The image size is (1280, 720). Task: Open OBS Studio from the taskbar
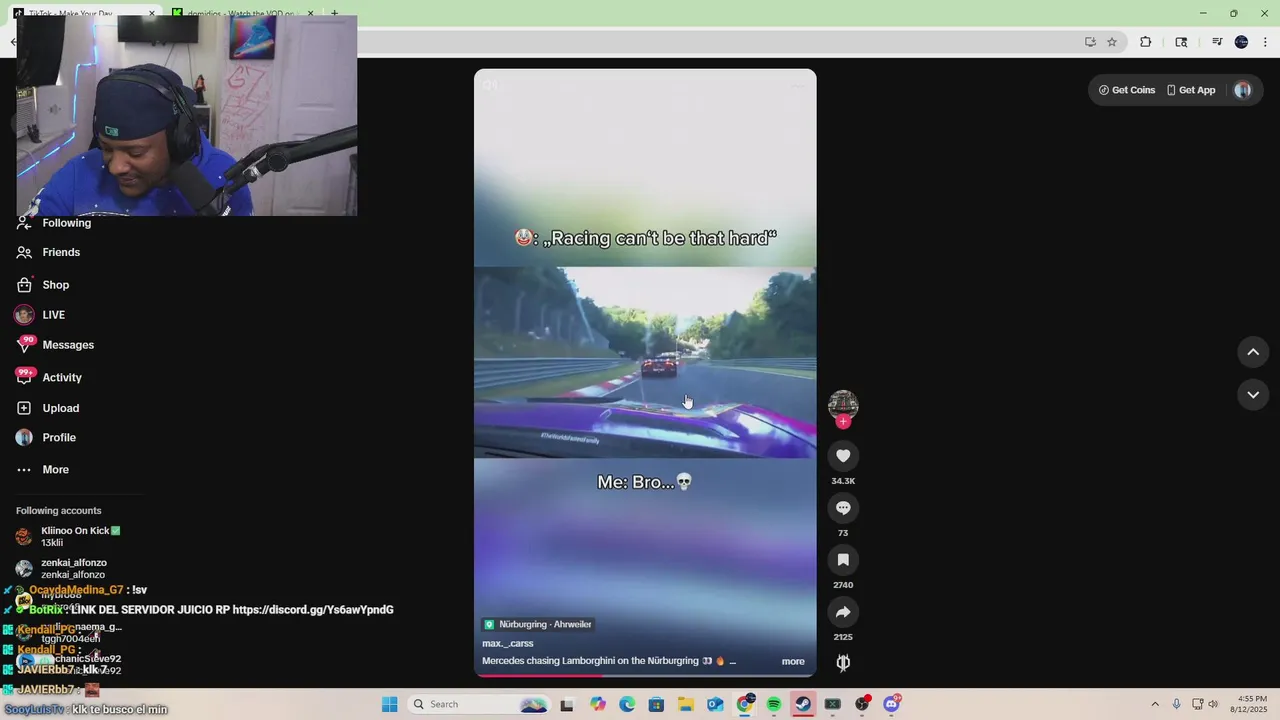pyautogui.click(x=862, y=704)
